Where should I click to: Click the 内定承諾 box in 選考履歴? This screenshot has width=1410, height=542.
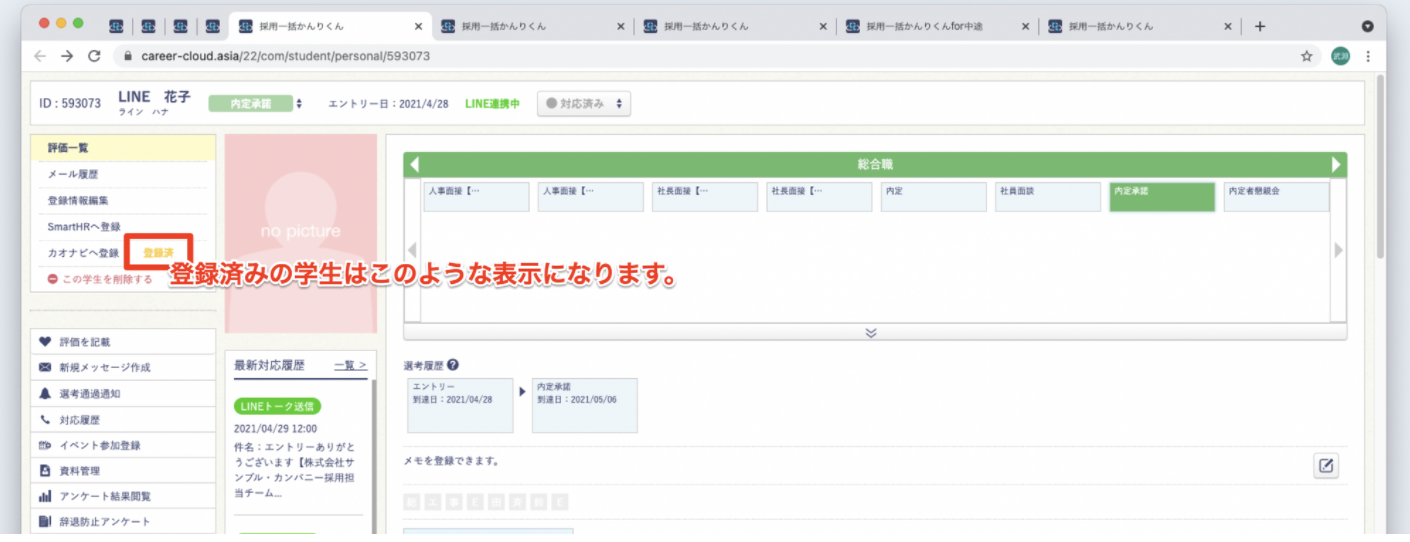coord(584,405)
